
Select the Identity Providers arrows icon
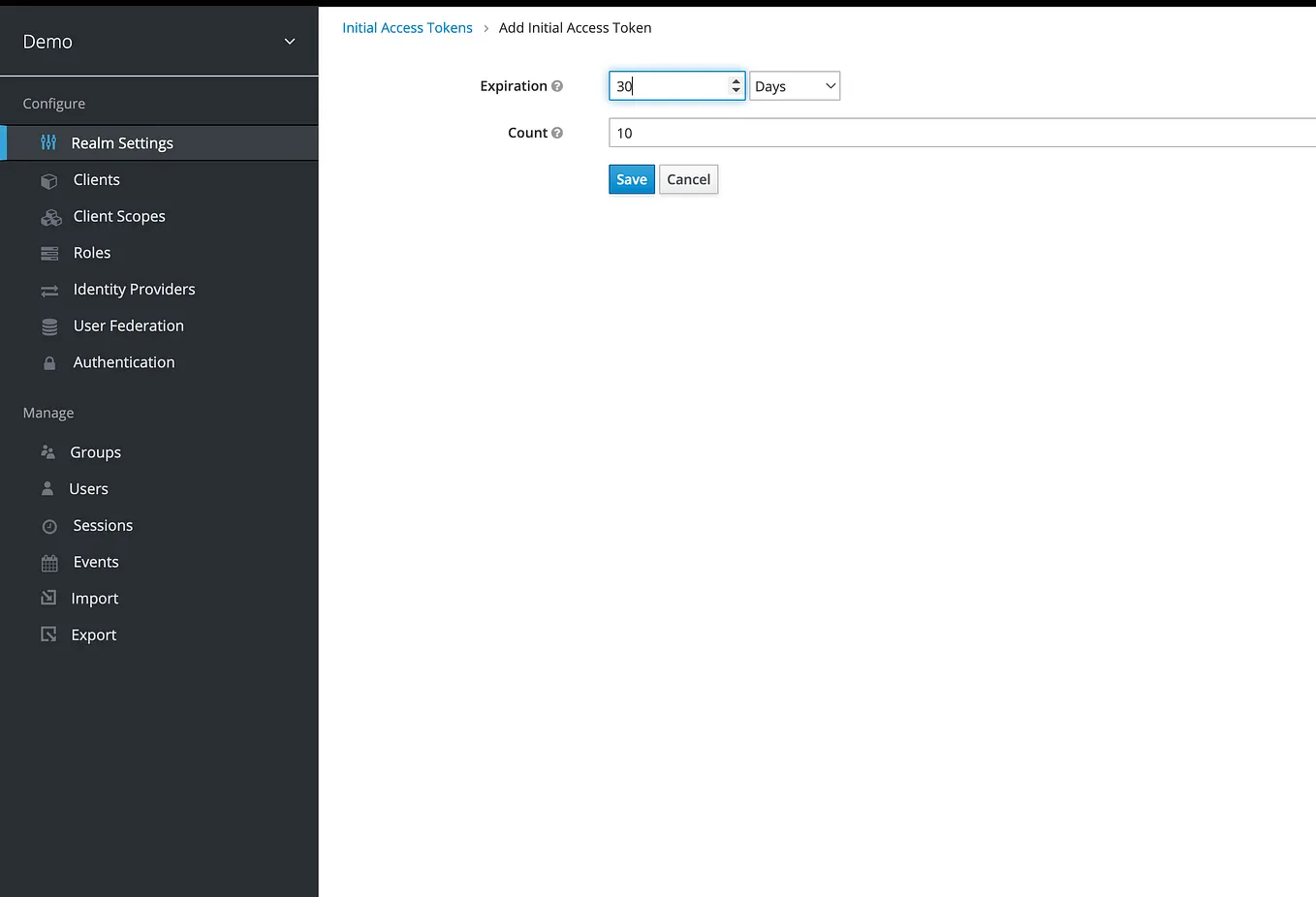50,289
